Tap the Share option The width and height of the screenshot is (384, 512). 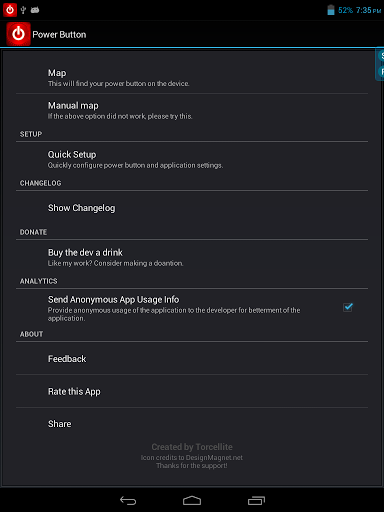(x=192, y=424)
